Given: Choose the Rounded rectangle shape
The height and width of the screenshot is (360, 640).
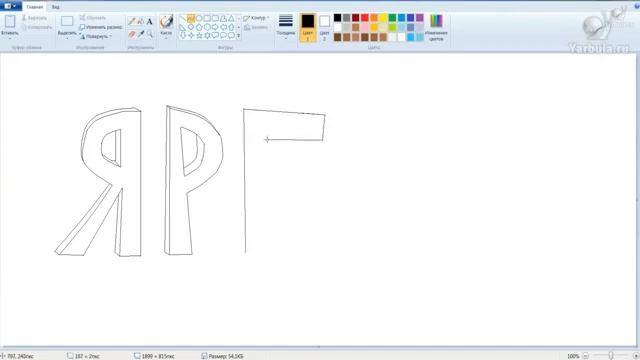Looking at the screenshot, I should coord(215,18).
